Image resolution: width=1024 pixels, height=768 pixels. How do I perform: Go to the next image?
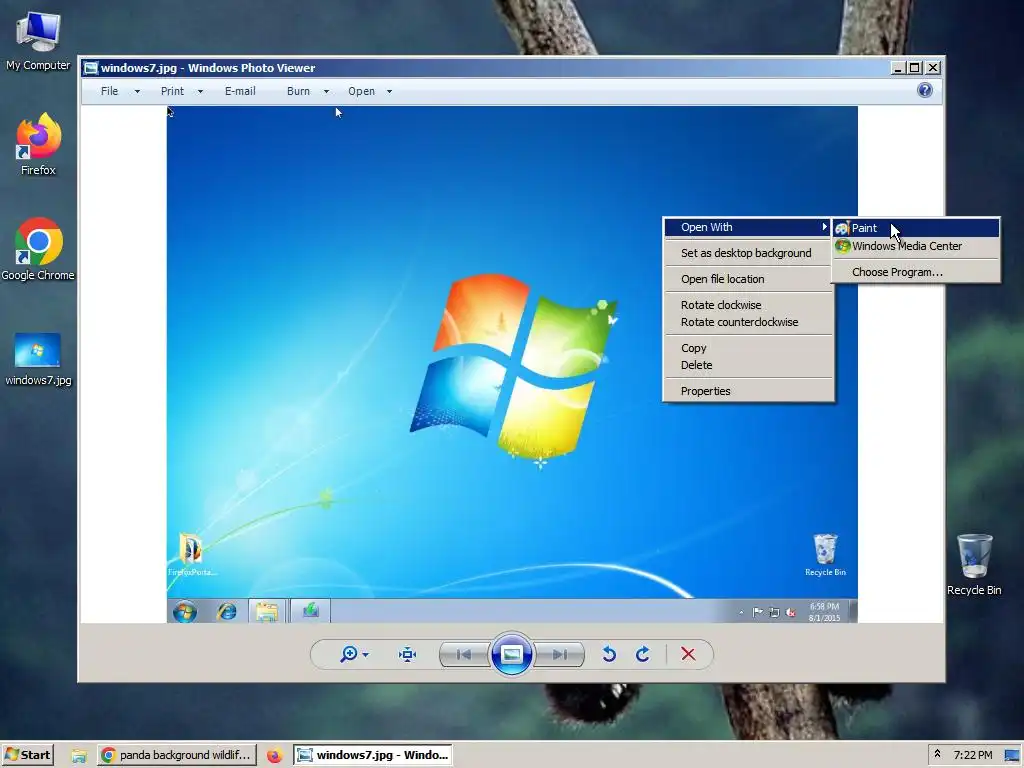(559, 654)
